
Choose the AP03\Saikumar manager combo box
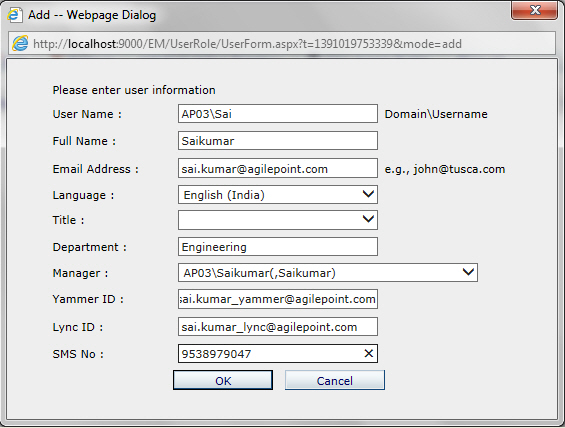click(328, 272)
